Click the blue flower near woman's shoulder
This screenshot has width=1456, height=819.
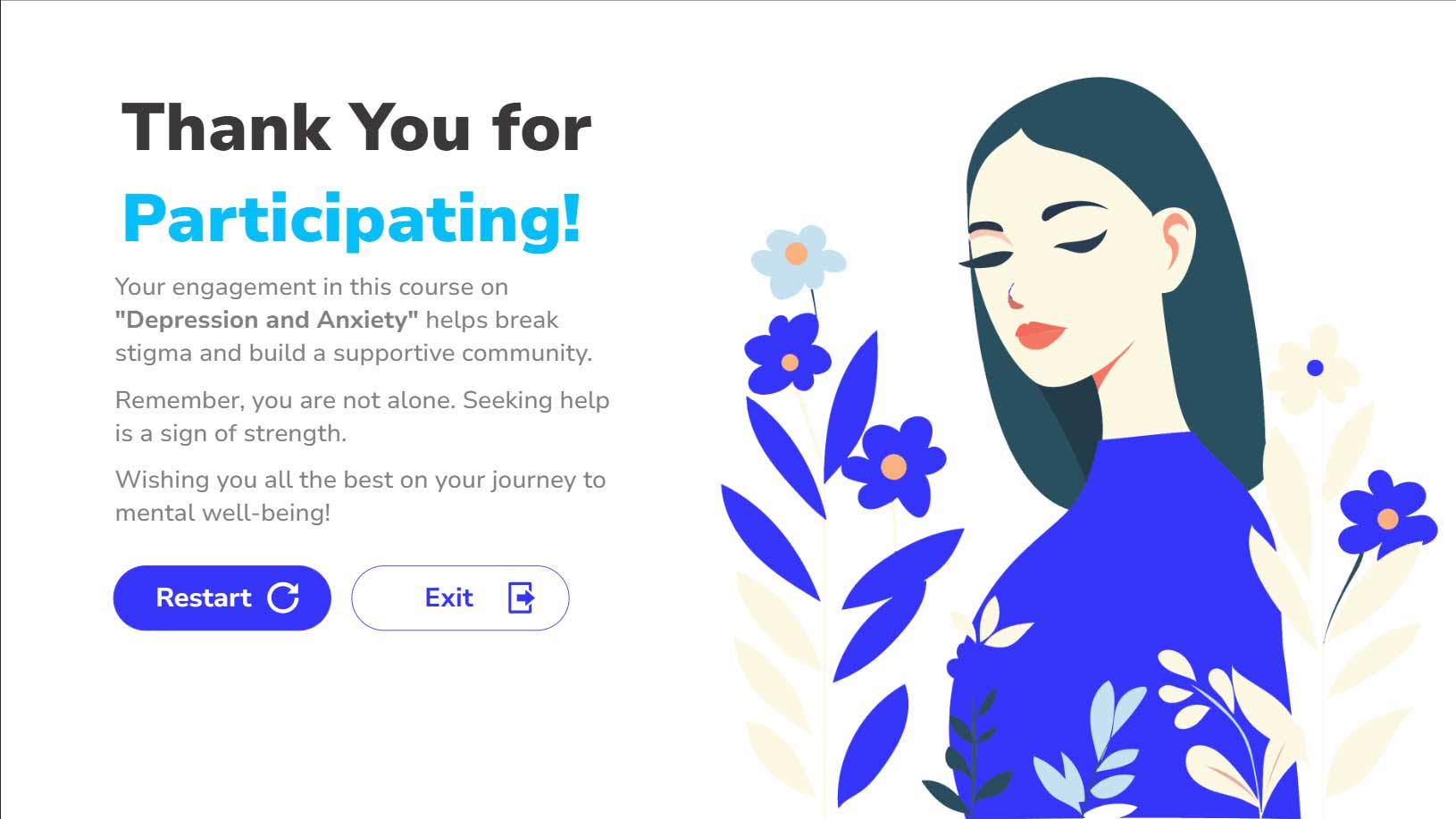point(893,465)
